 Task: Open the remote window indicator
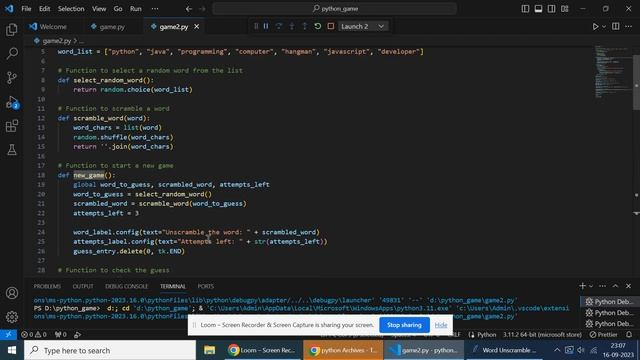coord(8,334)
